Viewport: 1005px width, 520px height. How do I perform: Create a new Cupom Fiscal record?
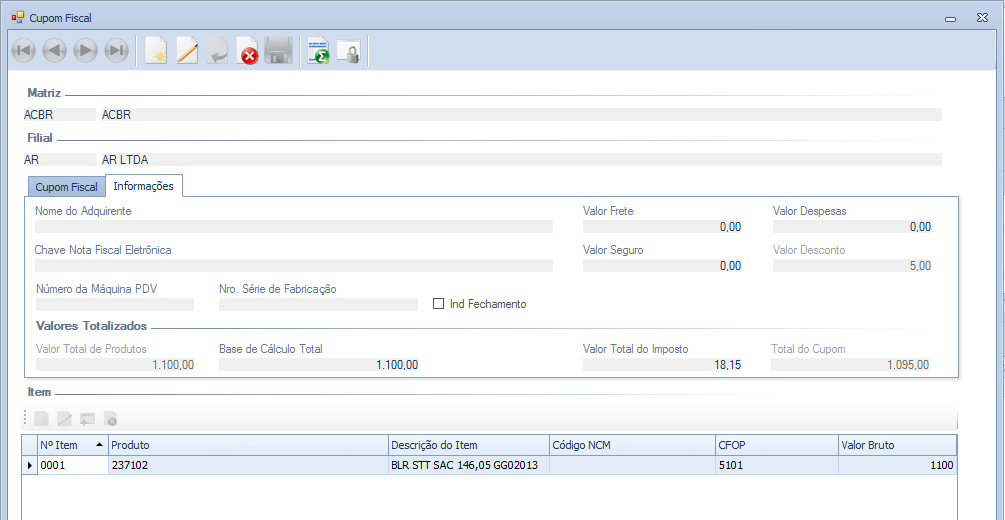155,51
